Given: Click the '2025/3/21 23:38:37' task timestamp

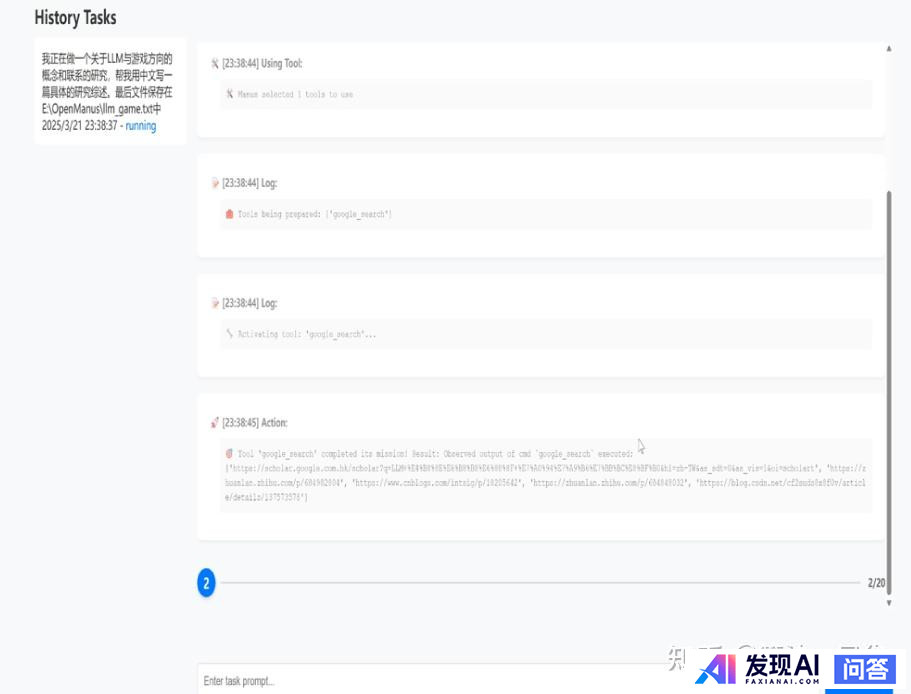Looking at the screenshot, I should click(x=80, y=126).
